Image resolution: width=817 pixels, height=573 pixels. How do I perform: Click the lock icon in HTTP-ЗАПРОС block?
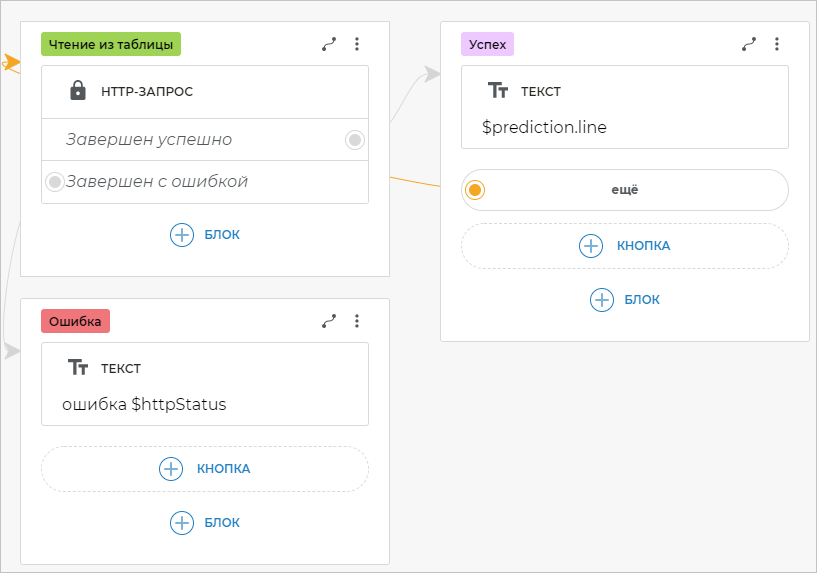(78, 91)
